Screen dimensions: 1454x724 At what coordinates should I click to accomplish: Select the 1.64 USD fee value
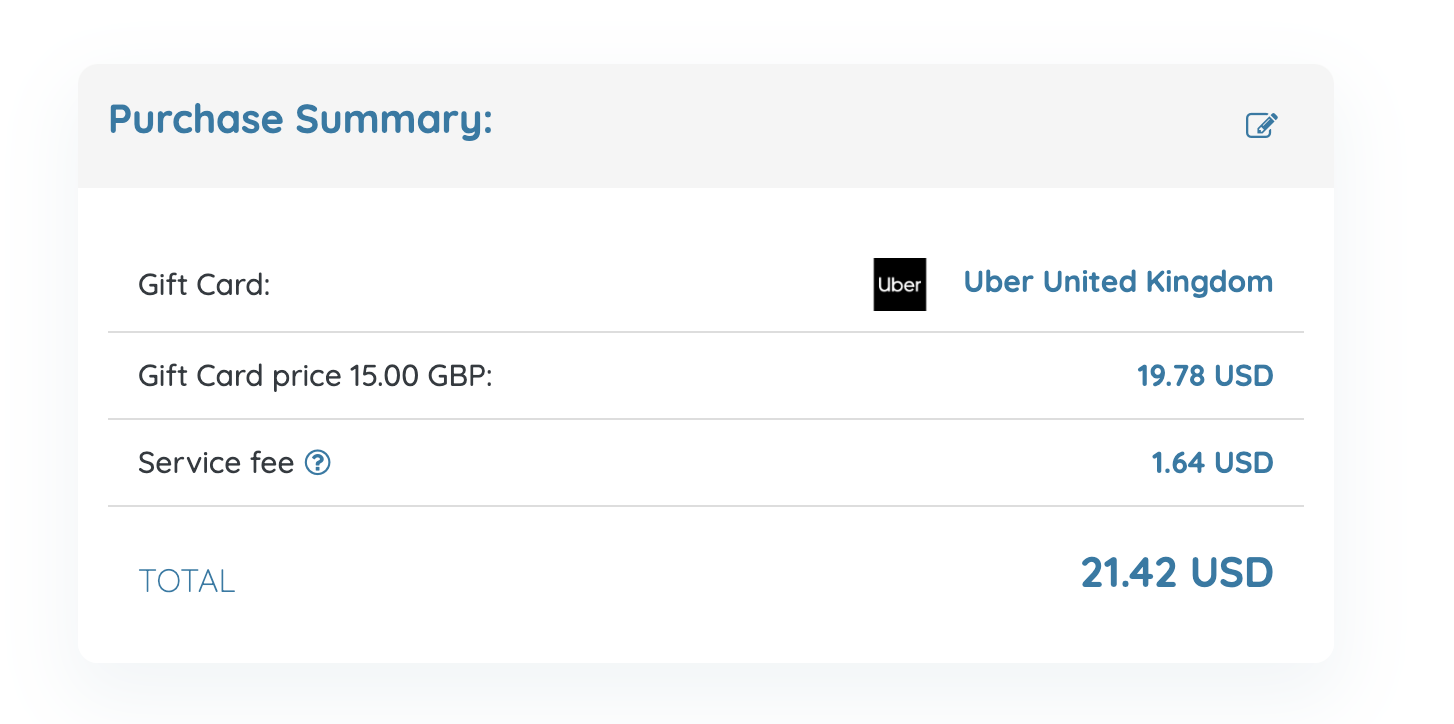[1213, 463]
